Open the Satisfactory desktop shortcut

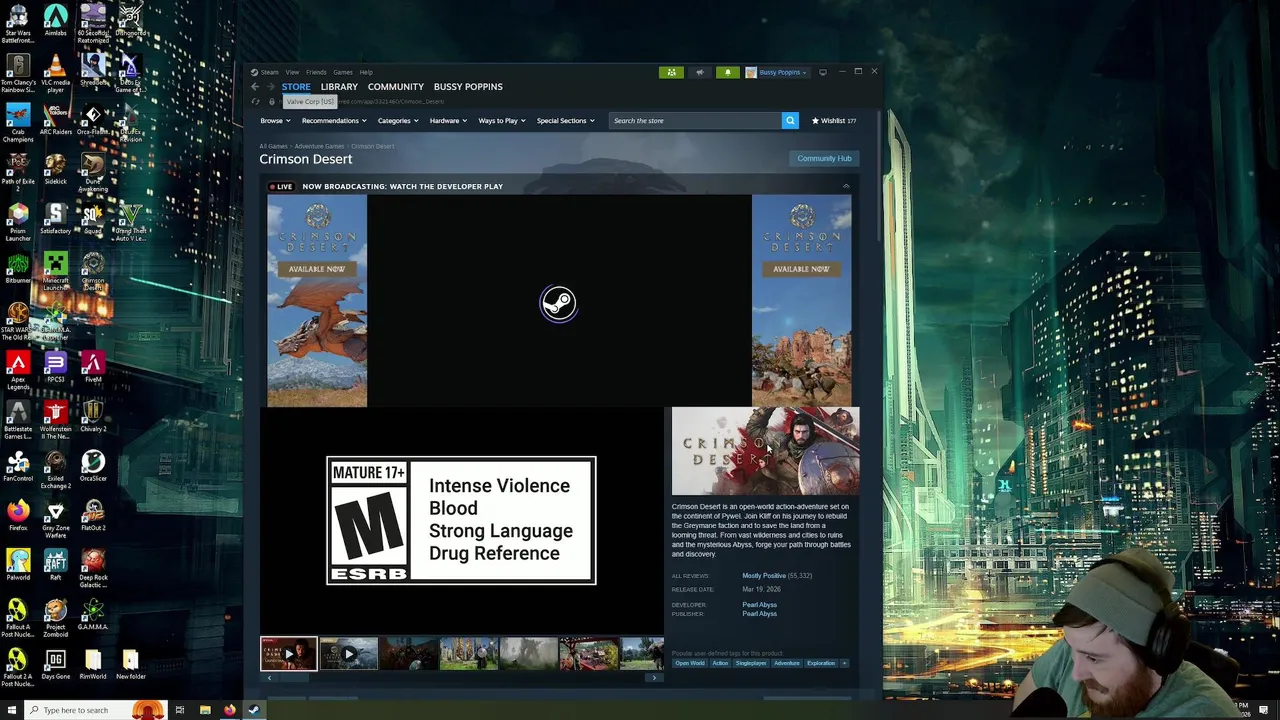56,219
